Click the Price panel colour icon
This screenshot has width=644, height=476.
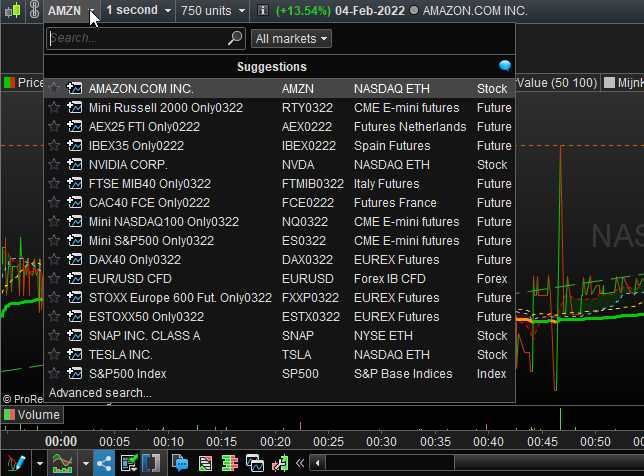pyautogui.click(x=9, y=83)
